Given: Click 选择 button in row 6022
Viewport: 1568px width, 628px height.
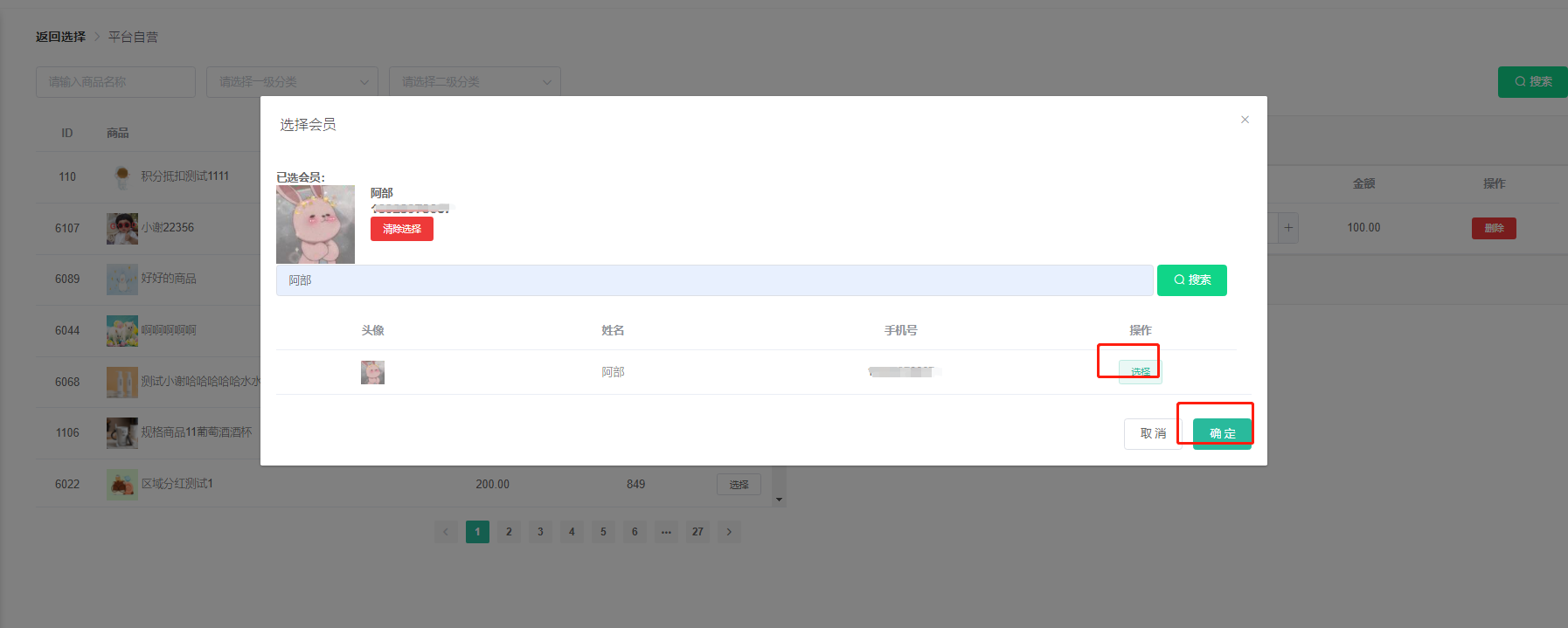Looking at the screenshot, I should pyautogui.click(x=739, y=485).
